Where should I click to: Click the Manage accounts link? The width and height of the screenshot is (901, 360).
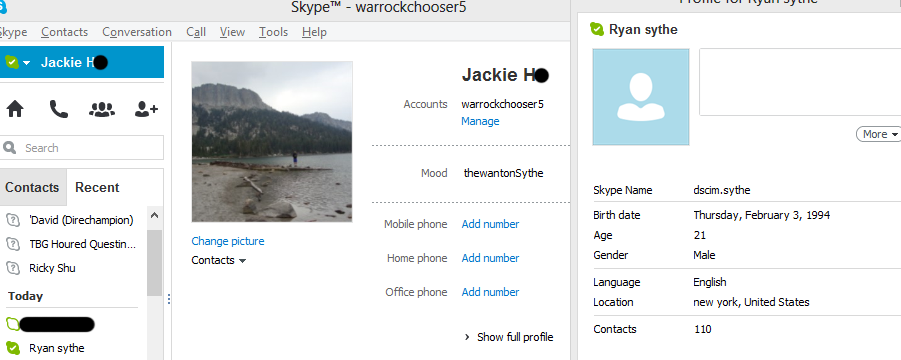click(x=480, y=121)
